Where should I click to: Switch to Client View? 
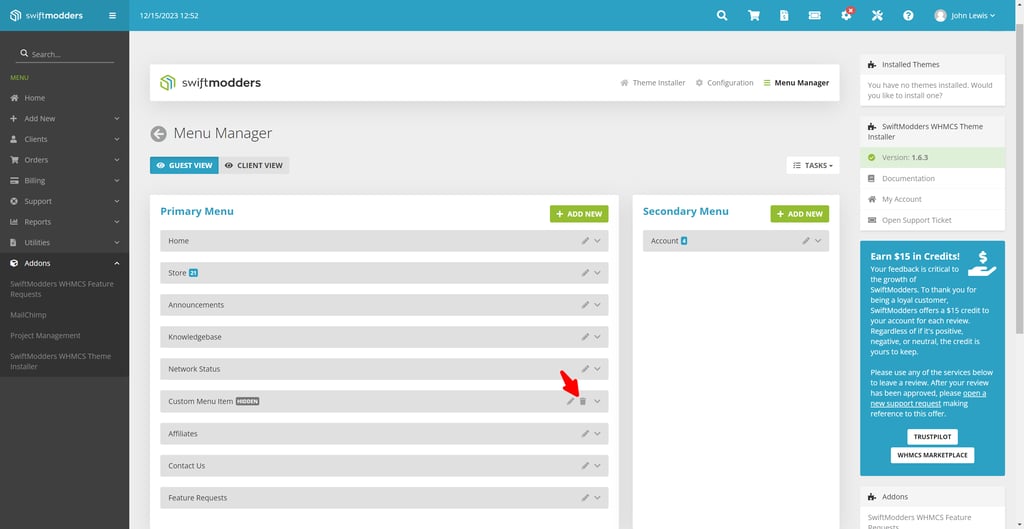pos(254,166)
